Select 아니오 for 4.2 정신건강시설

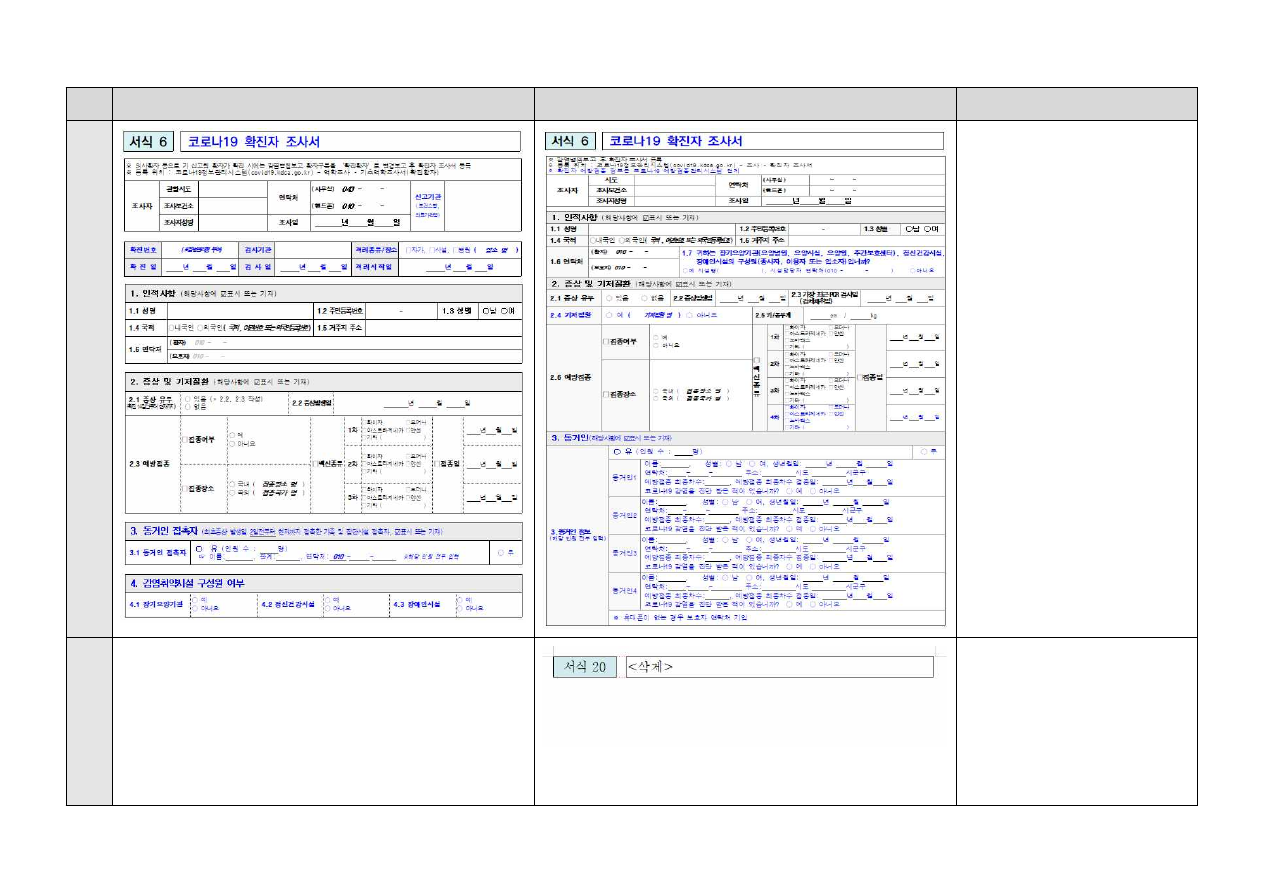tap(326, 607)
